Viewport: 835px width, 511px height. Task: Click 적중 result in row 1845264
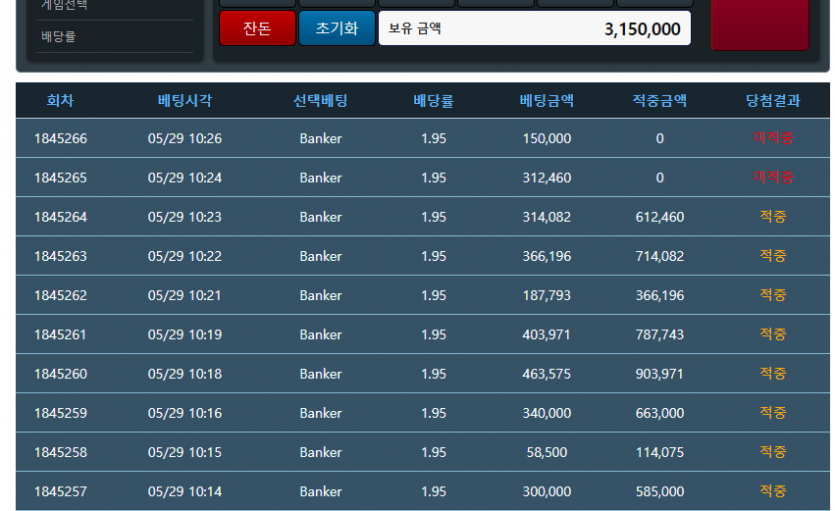click(773, 217)
